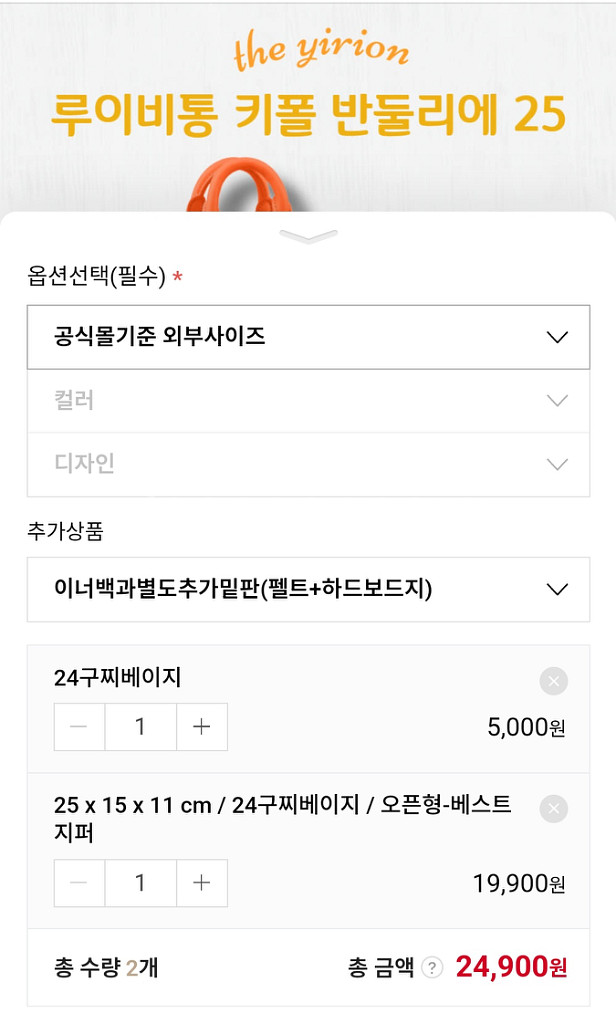616x1024 pixels.
Task: Remove the 25 x 15 x 11 cm item
Action: 553,808
